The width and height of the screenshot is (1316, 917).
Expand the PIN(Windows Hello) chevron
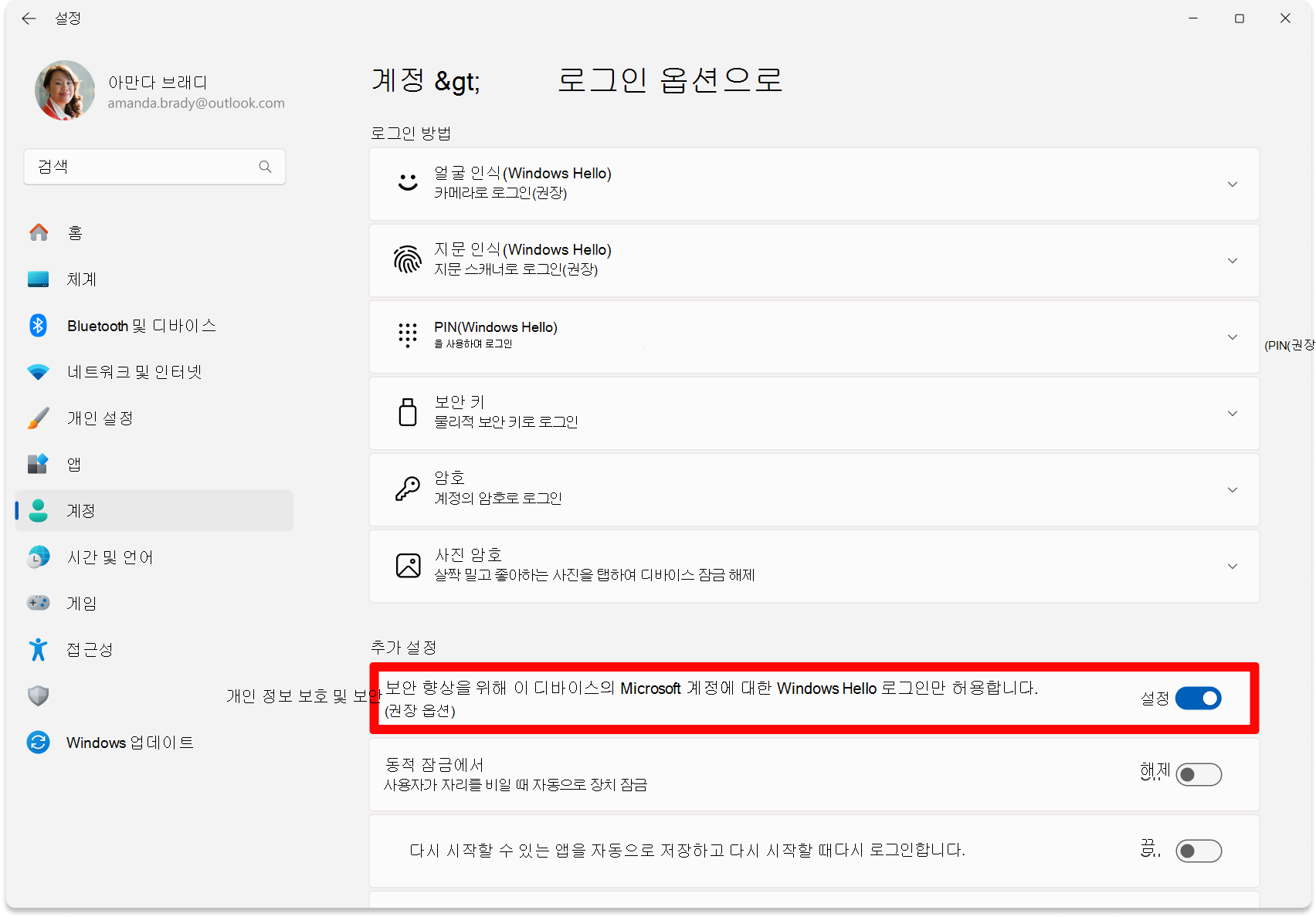click(x=1233, y=337)
